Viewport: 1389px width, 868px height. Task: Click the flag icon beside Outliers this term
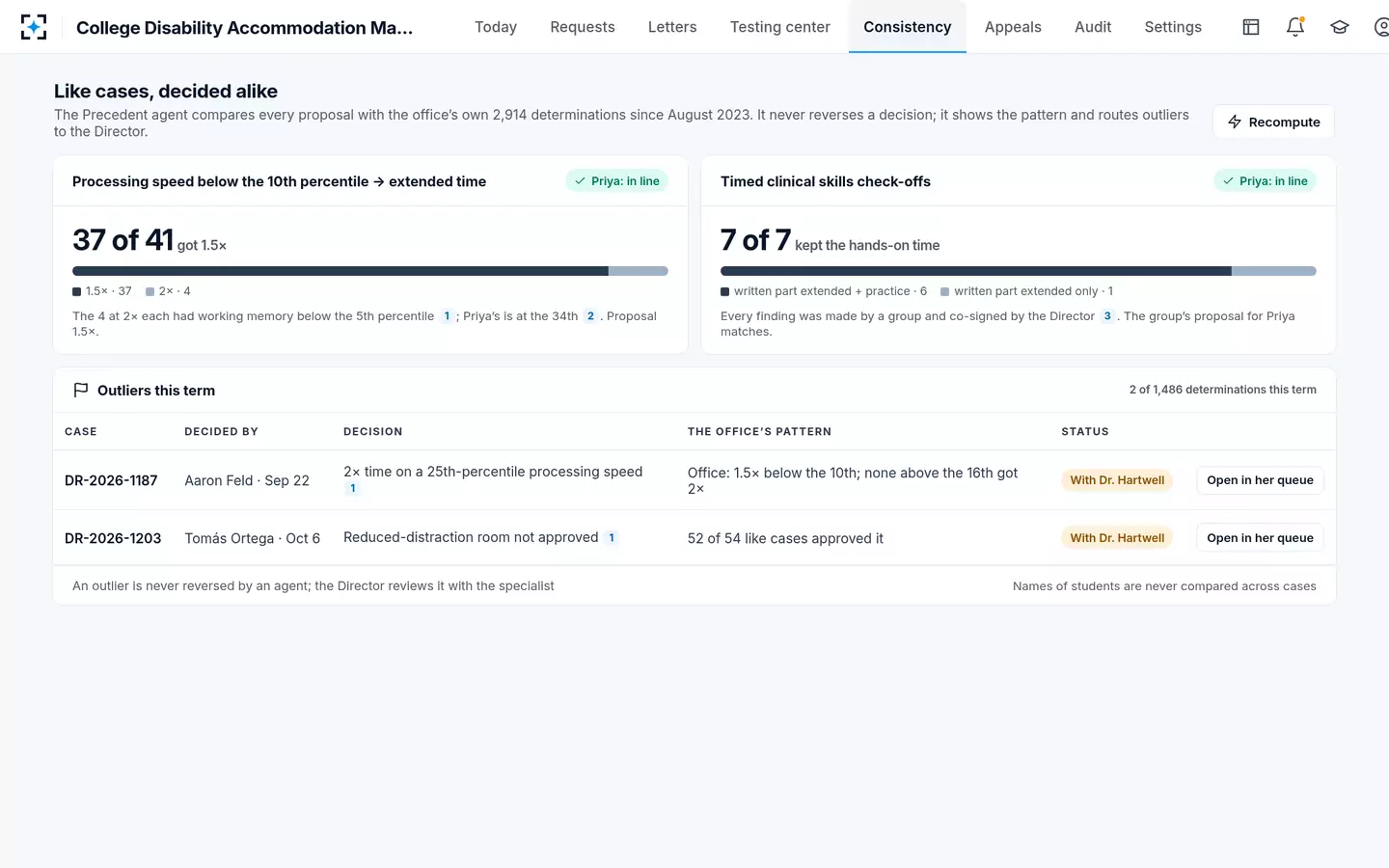[81, 391]
